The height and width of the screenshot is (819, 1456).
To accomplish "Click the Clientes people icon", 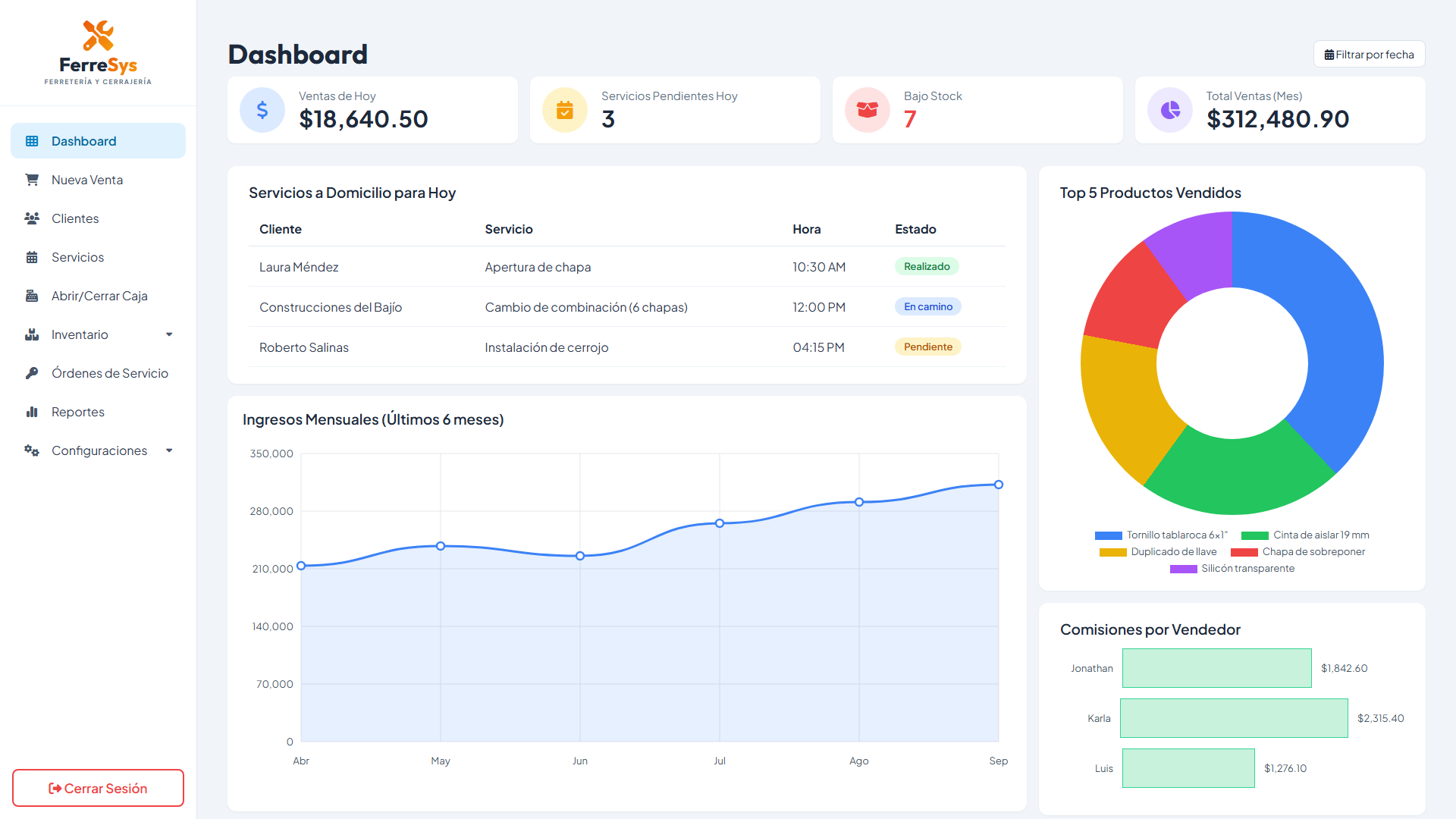I will (x=32, y=218).
